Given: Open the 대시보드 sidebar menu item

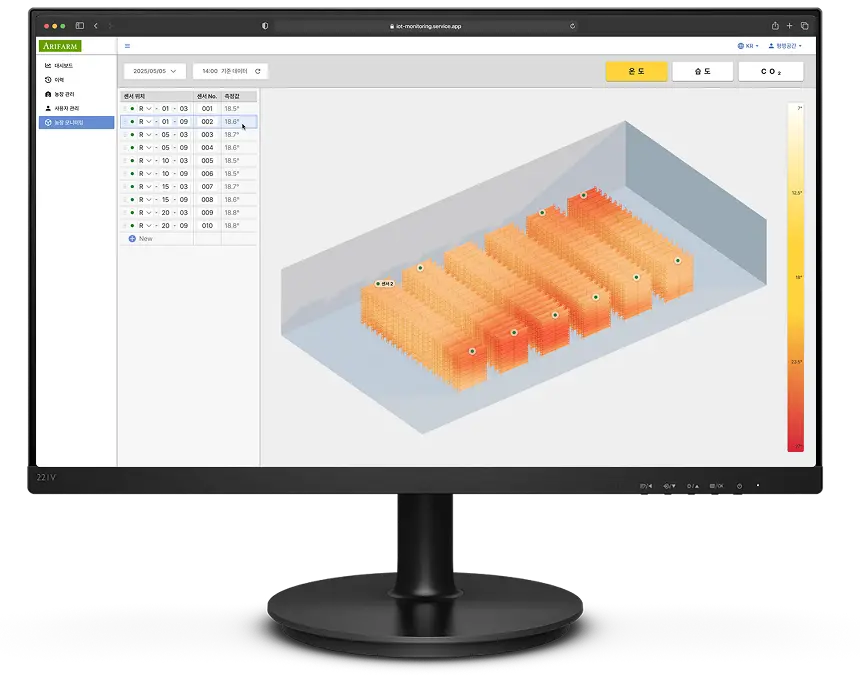Looking at the screenshot, I should pos(63,66).
